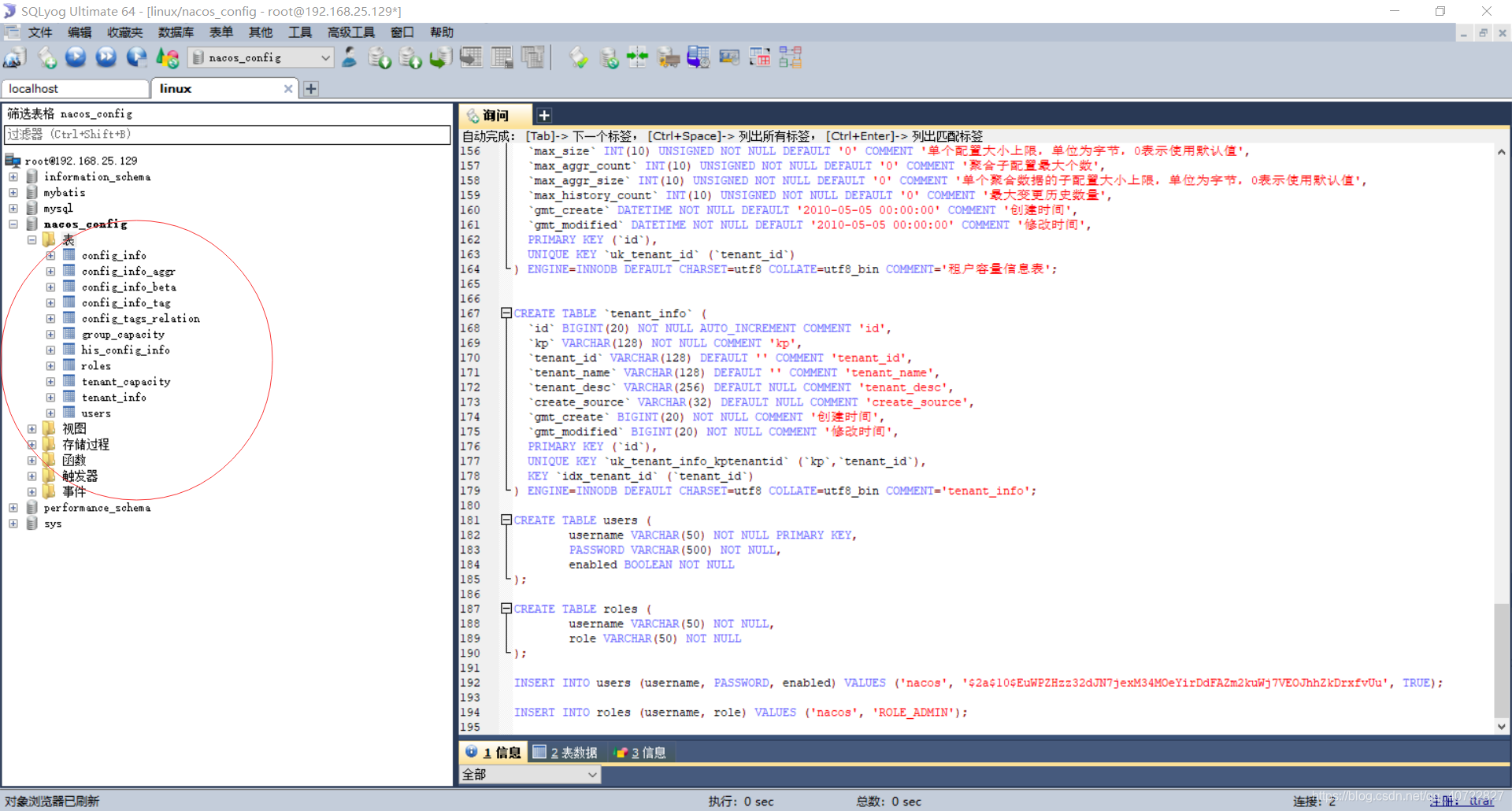Select the 询问 query tab
The width and height of the screenshot is (1512, 811).
tap(496, 116)
